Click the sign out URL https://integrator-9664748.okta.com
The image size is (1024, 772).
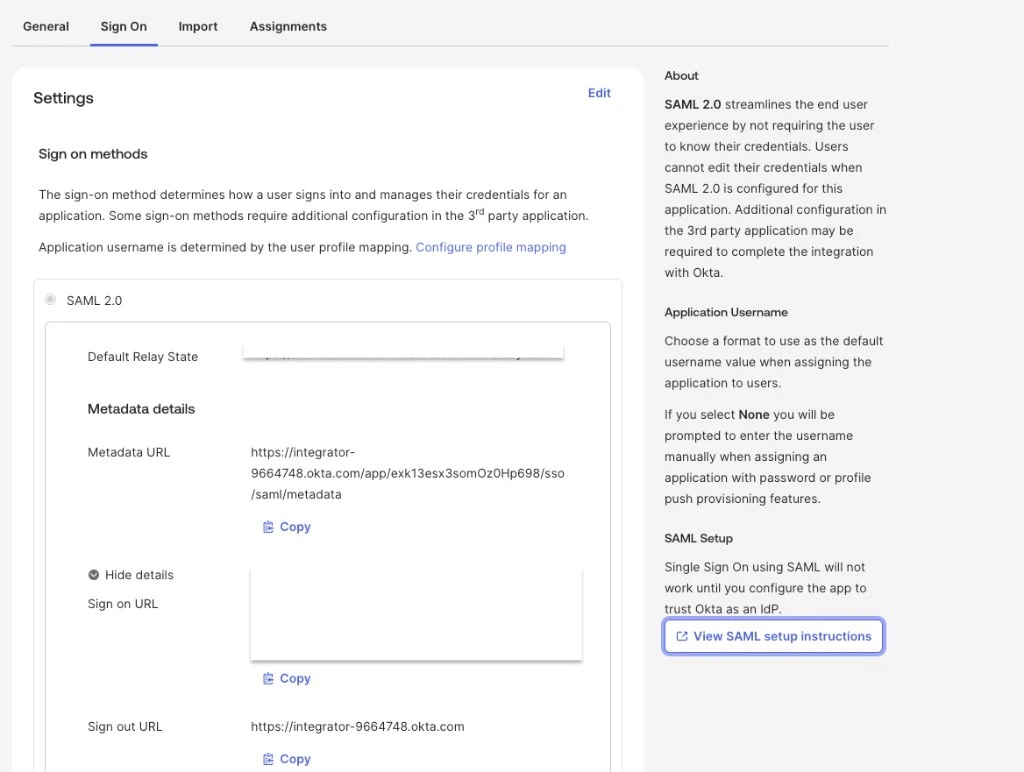[357, 726]
